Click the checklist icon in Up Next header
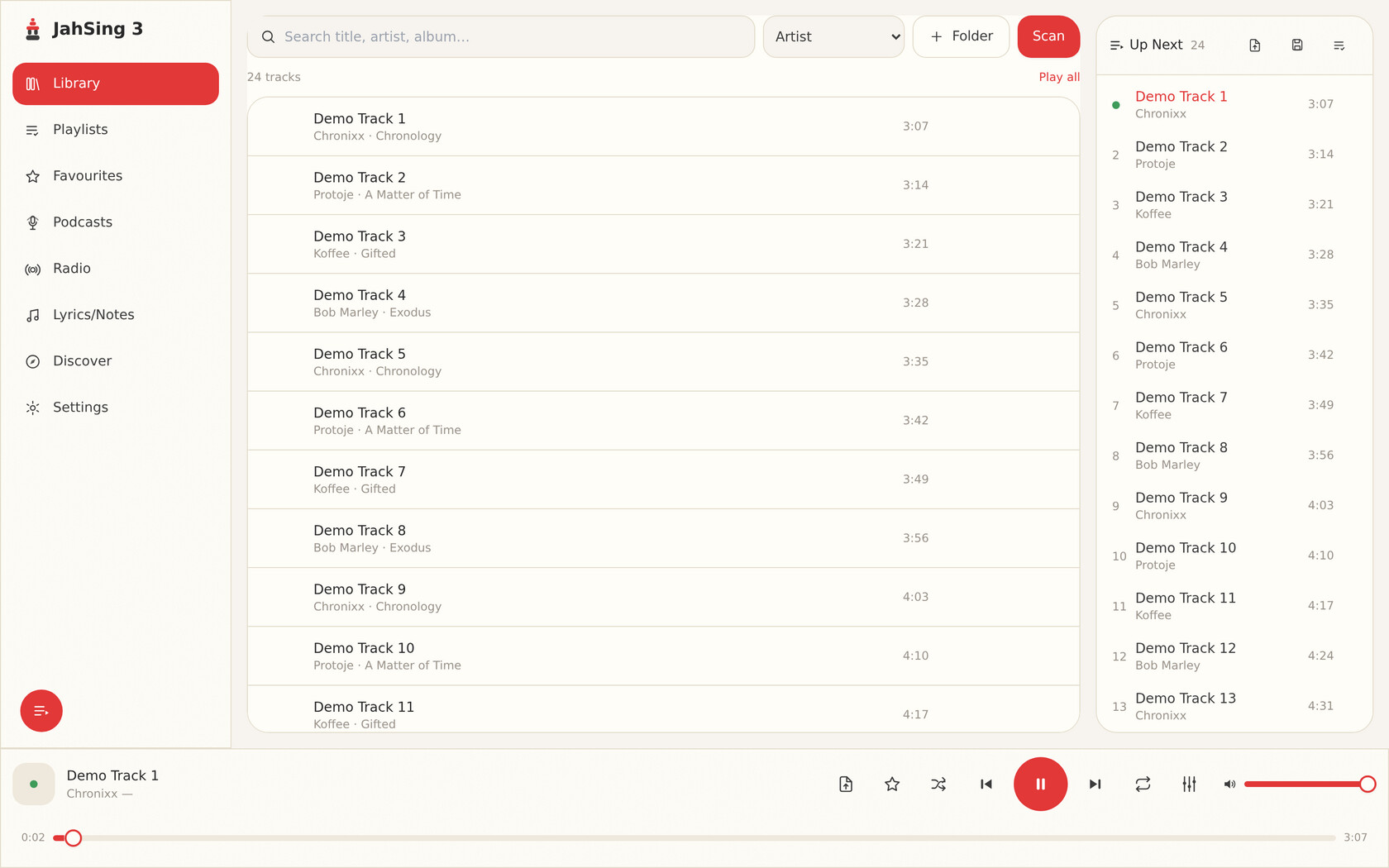Screen dimensions: 1389x868 pyautogui.click(x=1339, y=45)
